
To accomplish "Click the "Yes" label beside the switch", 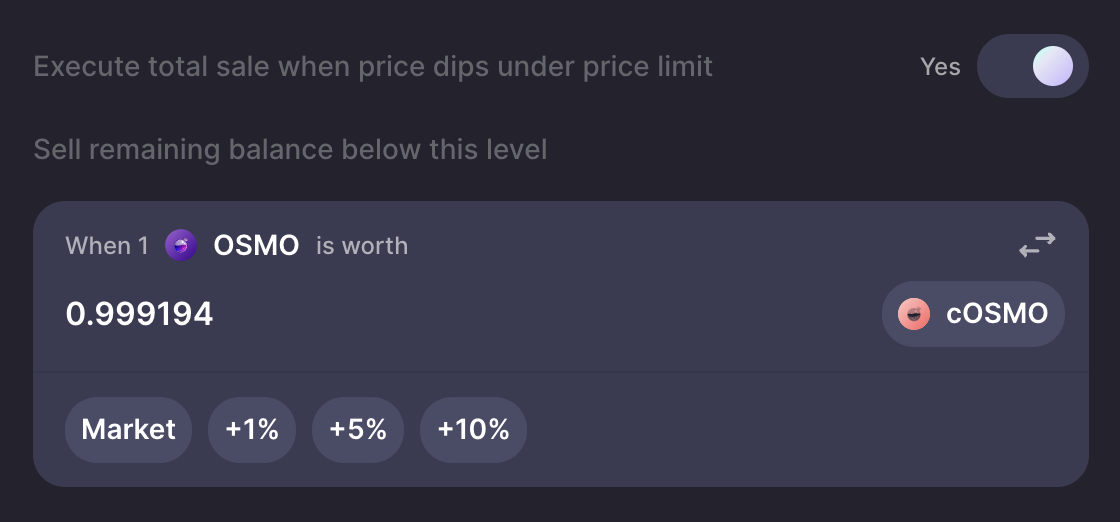I will pos(940,66).
